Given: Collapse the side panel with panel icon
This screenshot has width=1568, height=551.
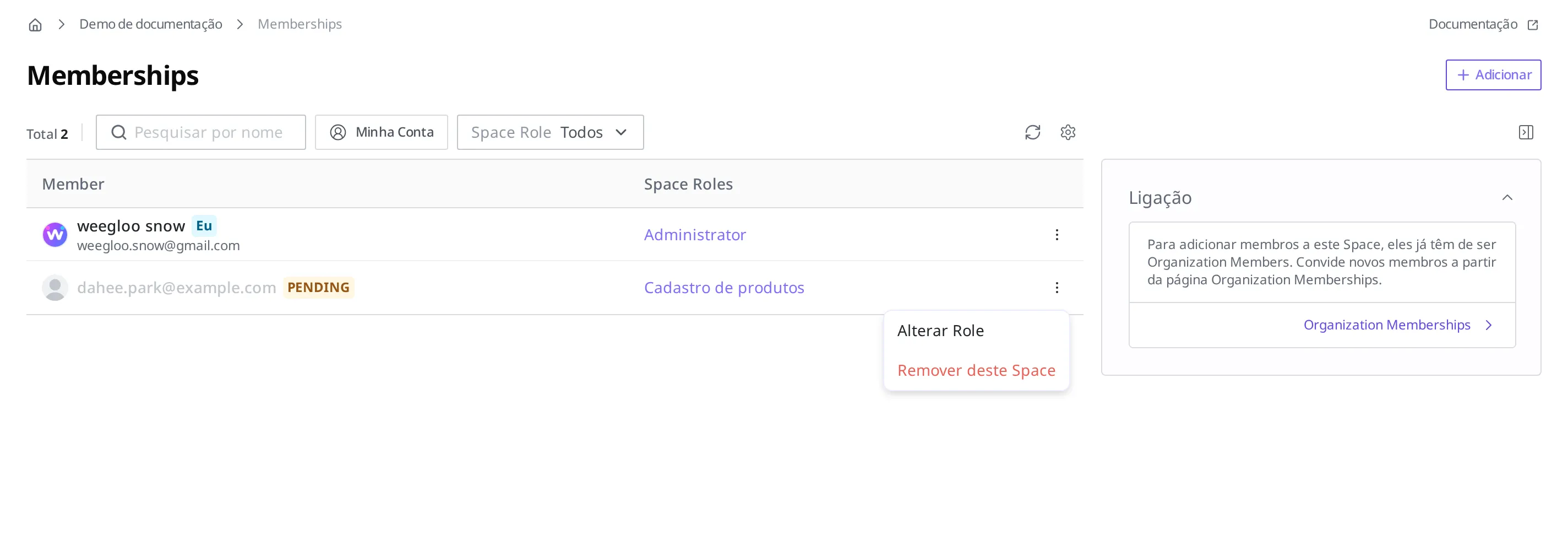Looking at the screenshot, I should (1526, 132).
